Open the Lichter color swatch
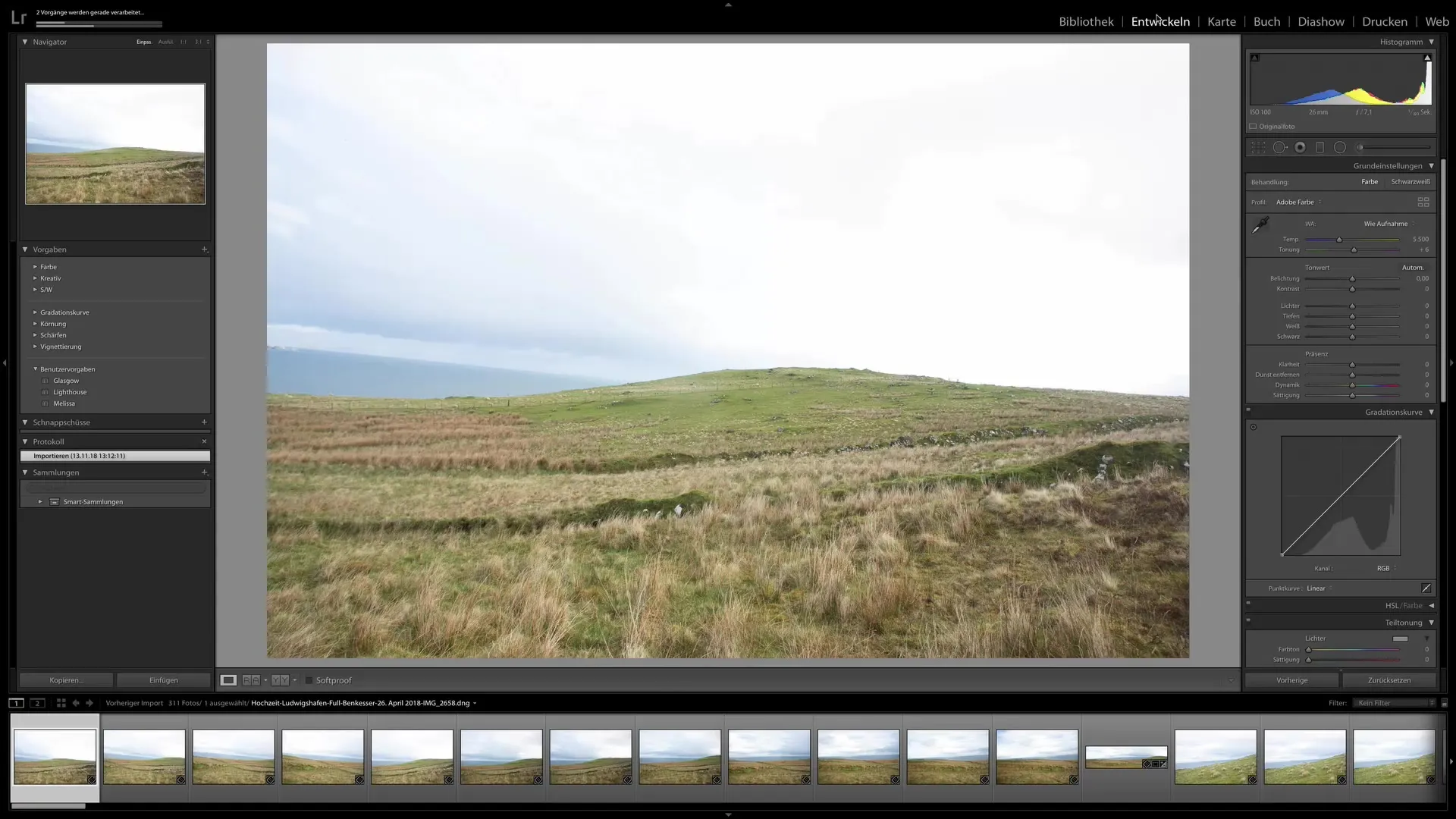The image size is (1456, 819). point(1401,639)
